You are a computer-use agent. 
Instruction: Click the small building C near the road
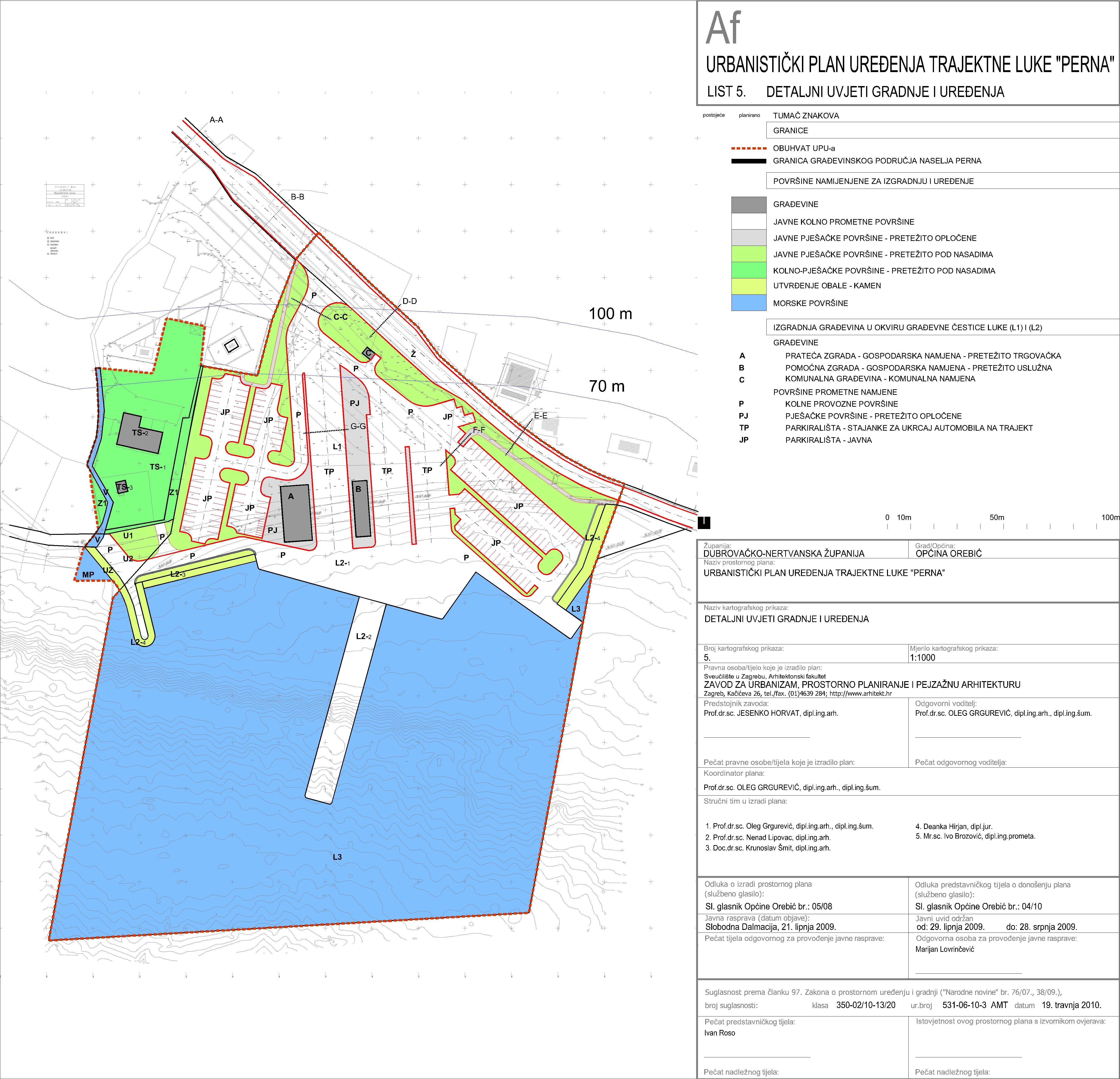pyautogui.click(x=369, y=353)
